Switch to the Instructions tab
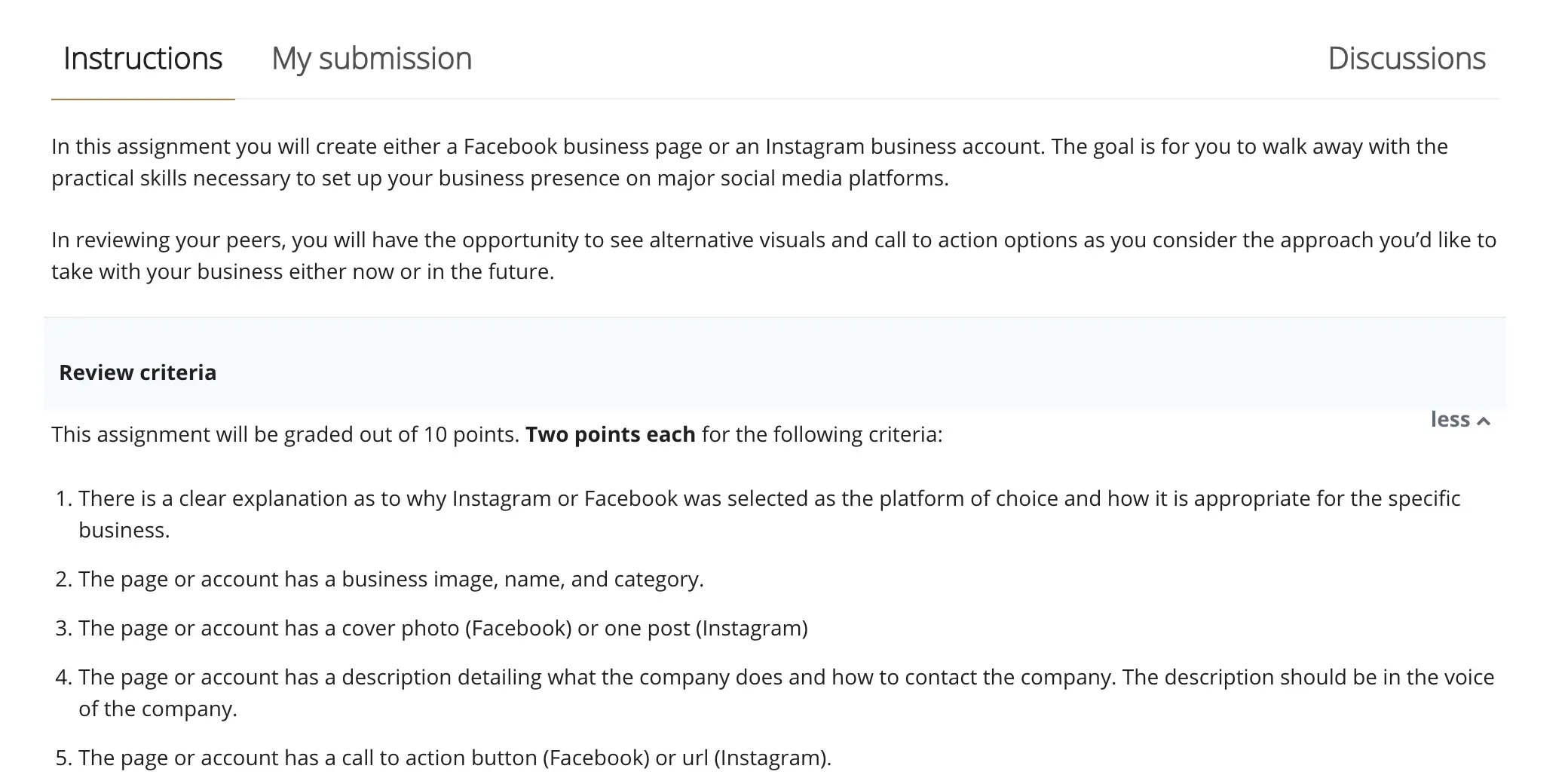Viewport: 1568px width, 784px height. pos(142,59)
